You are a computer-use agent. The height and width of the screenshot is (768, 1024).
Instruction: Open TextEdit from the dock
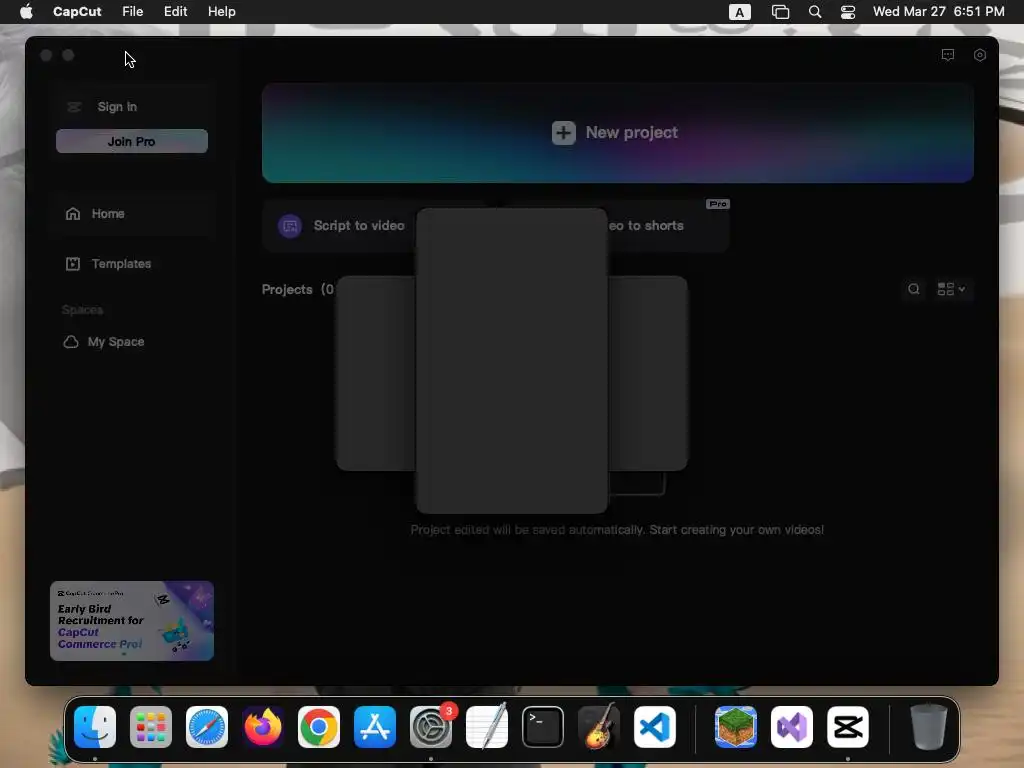click(x=487, y=727)
